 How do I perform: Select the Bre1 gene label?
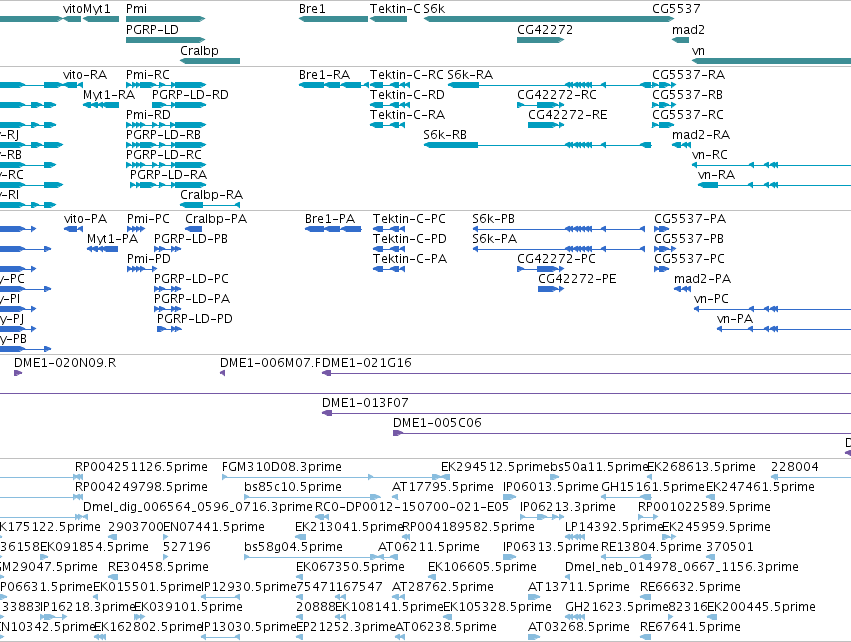coord(312,9)
